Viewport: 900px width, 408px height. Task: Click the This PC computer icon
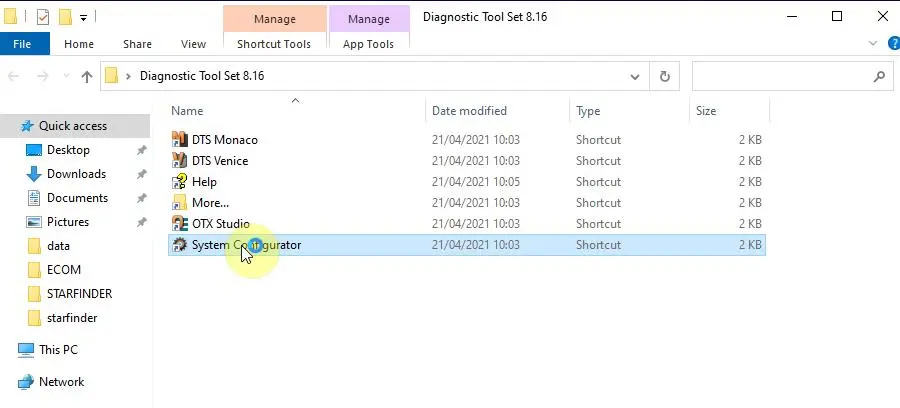26,349
